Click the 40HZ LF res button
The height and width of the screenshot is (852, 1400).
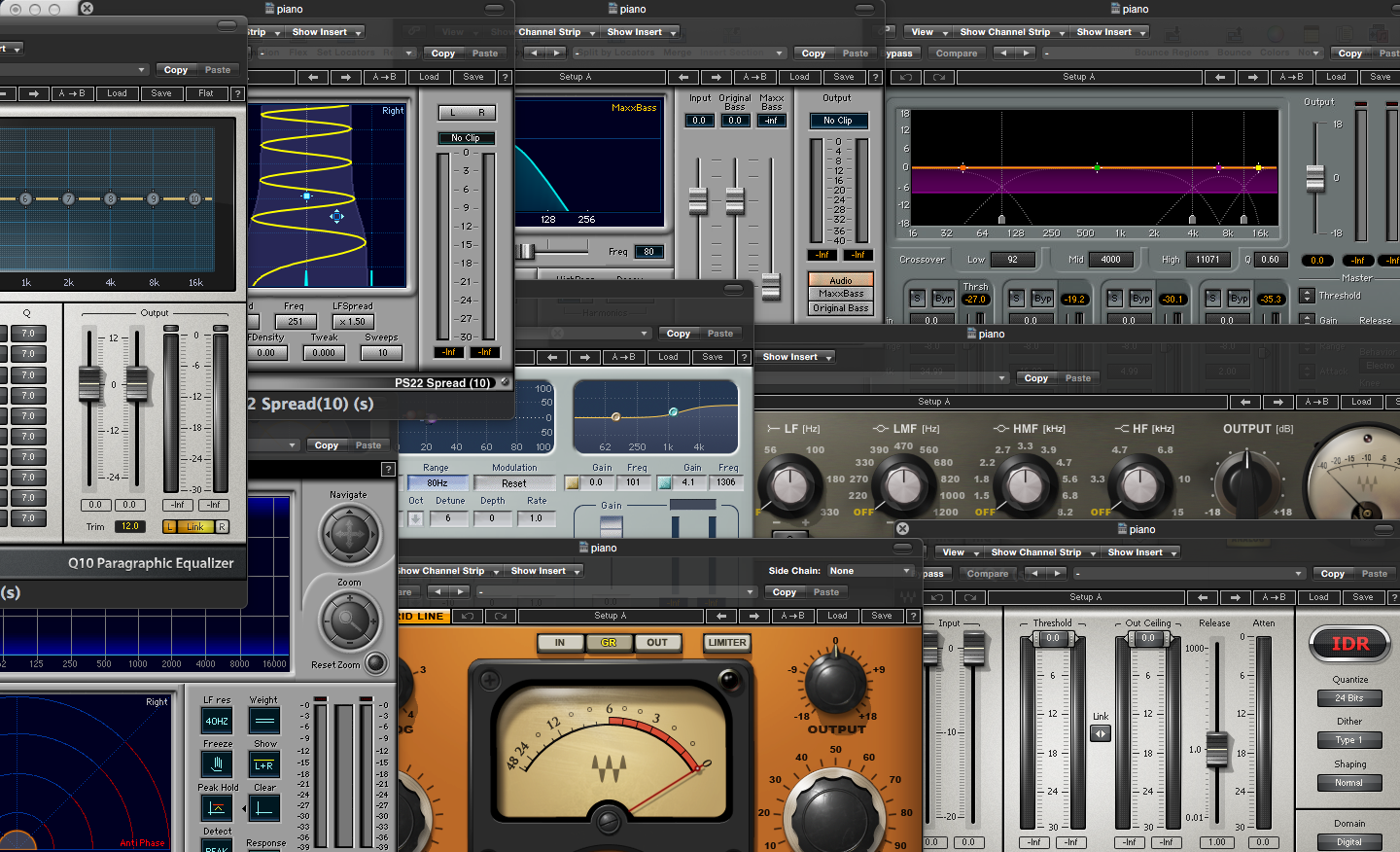[x=217, y=721]
